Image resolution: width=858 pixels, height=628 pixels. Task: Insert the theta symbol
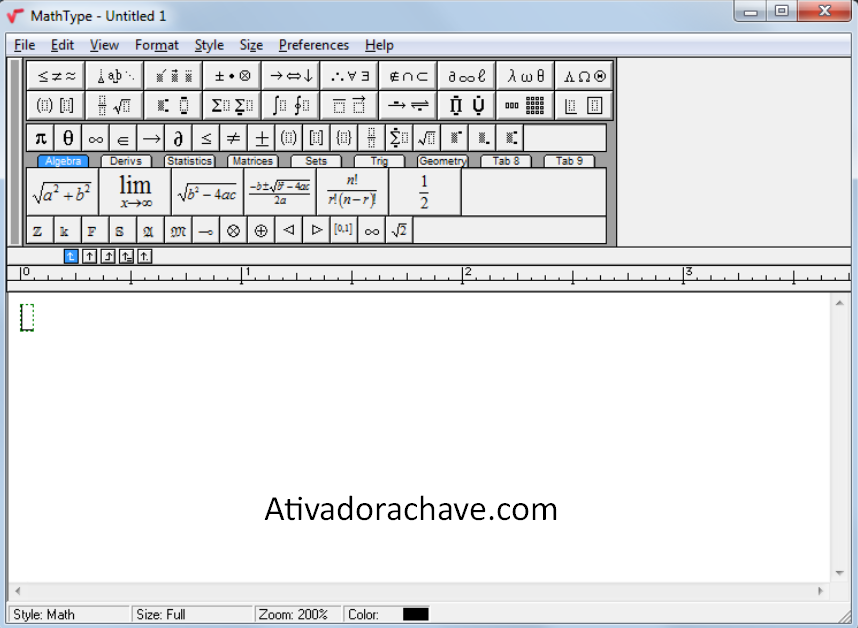click(x=67, y=137)
